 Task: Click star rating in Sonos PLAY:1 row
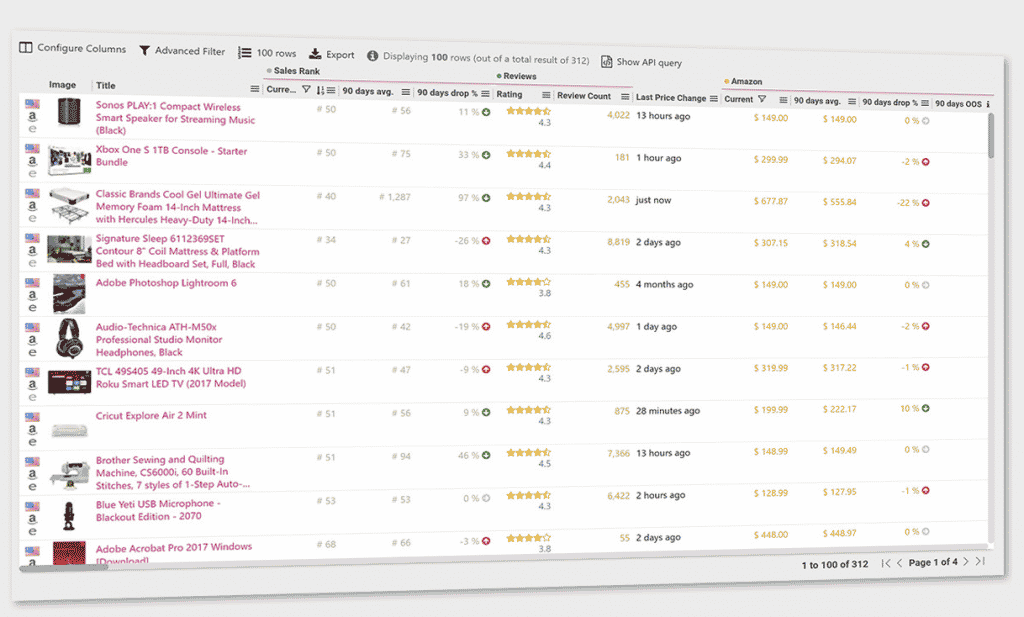[x=528, y=111]
